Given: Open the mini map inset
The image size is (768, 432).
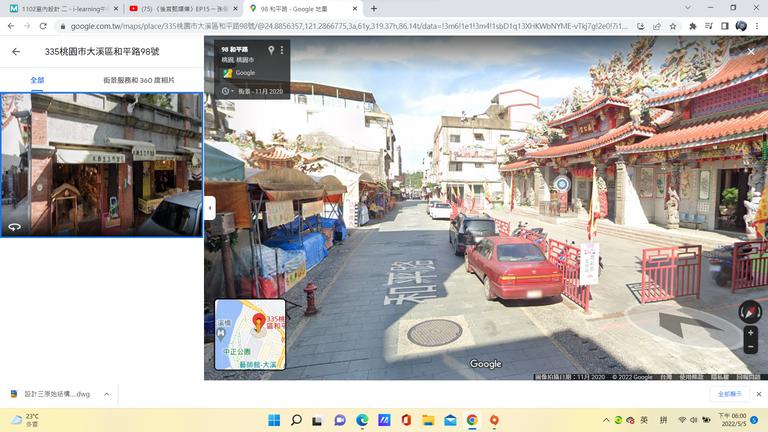Looking at the screenshot, I should click(250, 335).
